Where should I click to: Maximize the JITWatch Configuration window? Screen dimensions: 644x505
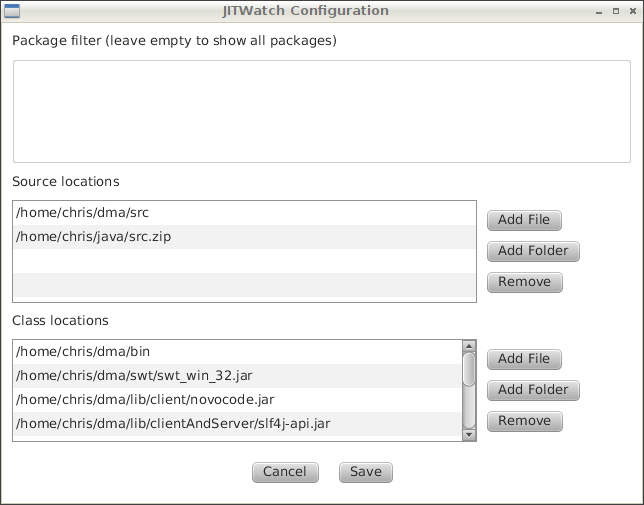coord(616,11)
